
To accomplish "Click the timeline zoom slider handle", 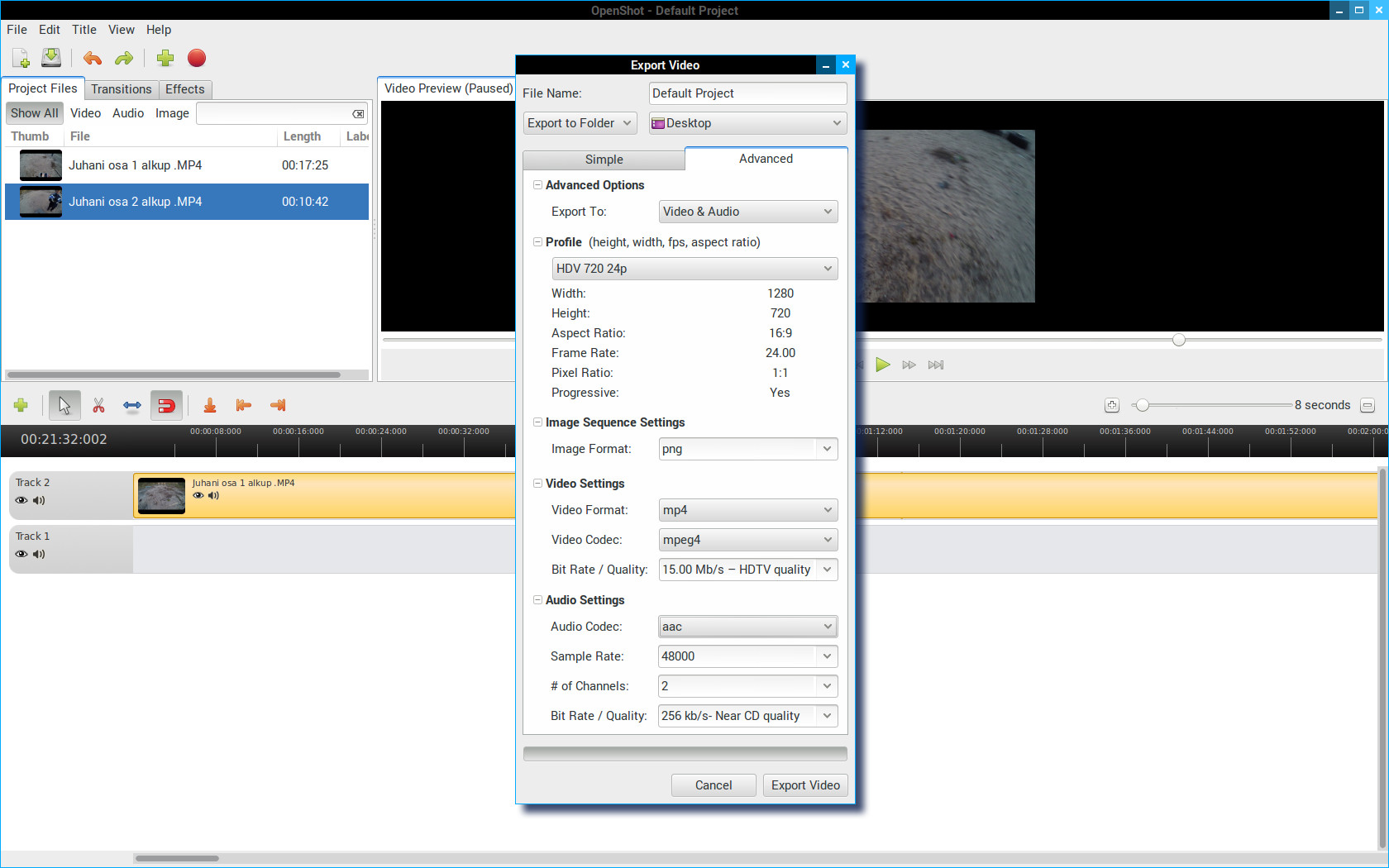I will tap(1142, 405).
